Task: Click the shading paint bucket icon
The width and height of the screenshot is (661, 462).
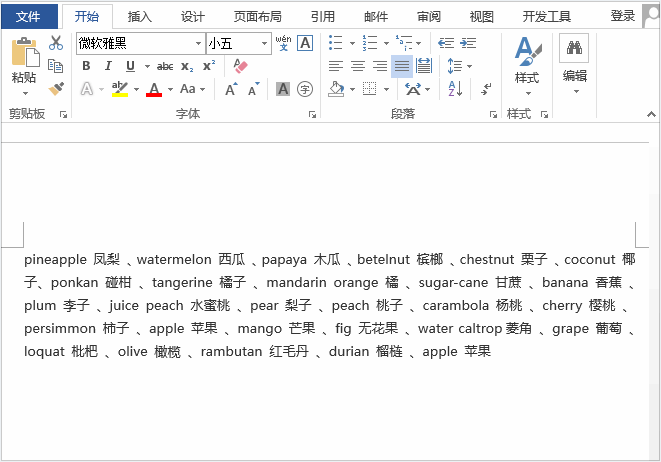Action: [336, 89]
